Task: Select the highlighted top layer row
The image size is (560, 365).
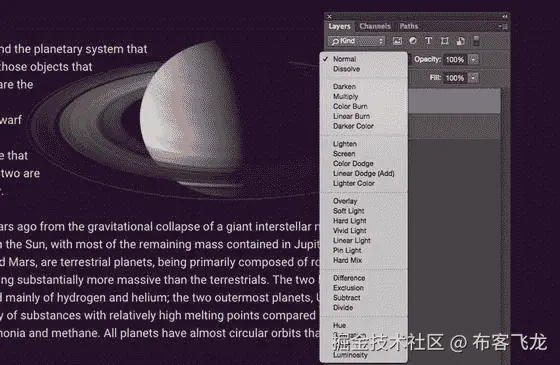Action: click(x=454, y=101)
